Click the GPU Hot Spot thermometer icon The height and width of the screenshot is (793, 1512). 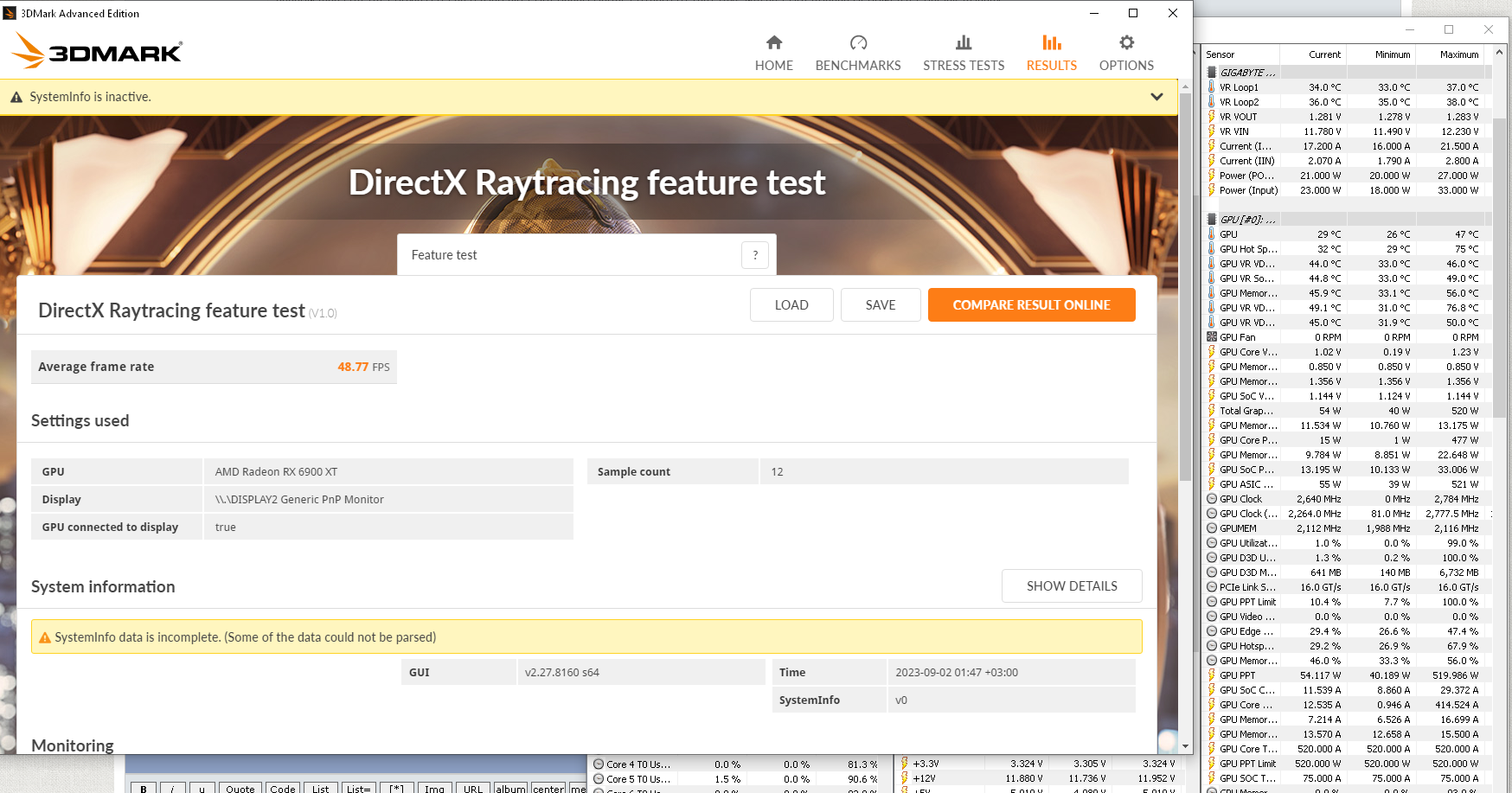click(x=1212, y=249)
